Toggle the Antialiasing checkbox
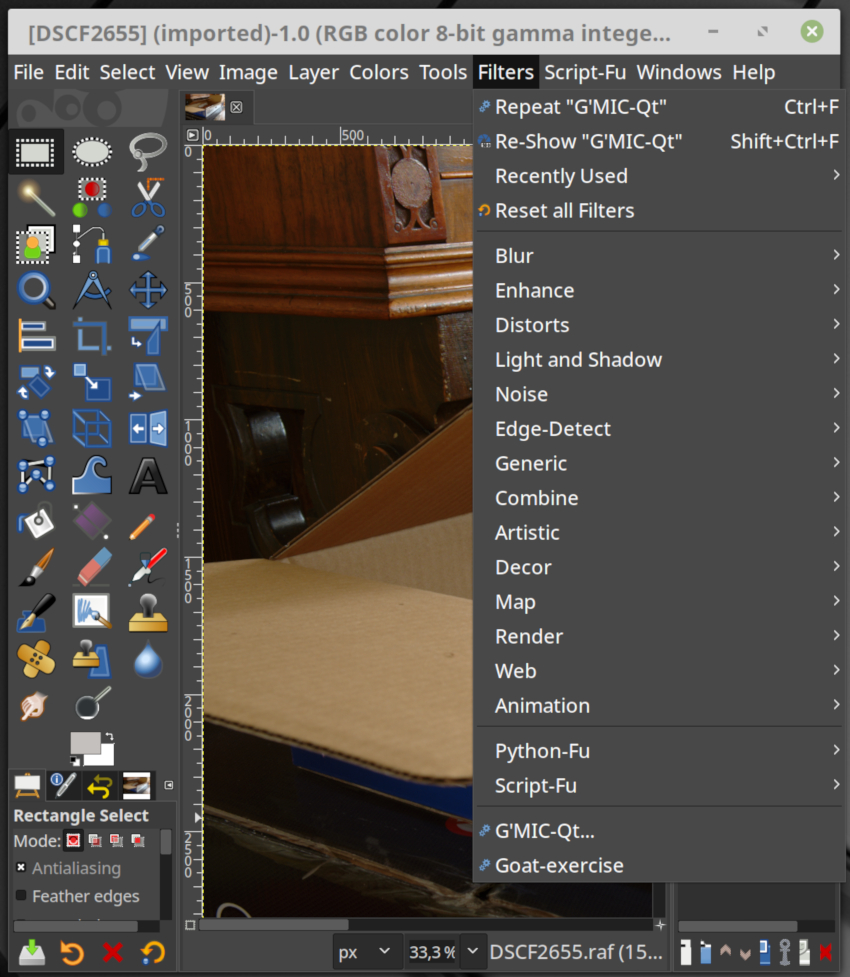 click(21, 868)
